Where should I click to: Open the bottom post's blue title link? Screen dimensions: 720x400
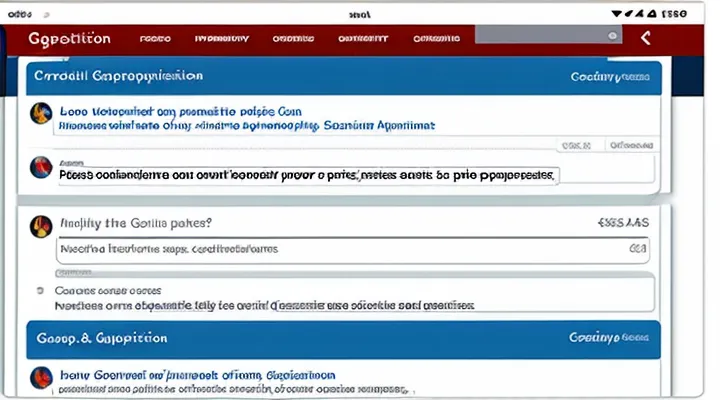pos(197,375)
